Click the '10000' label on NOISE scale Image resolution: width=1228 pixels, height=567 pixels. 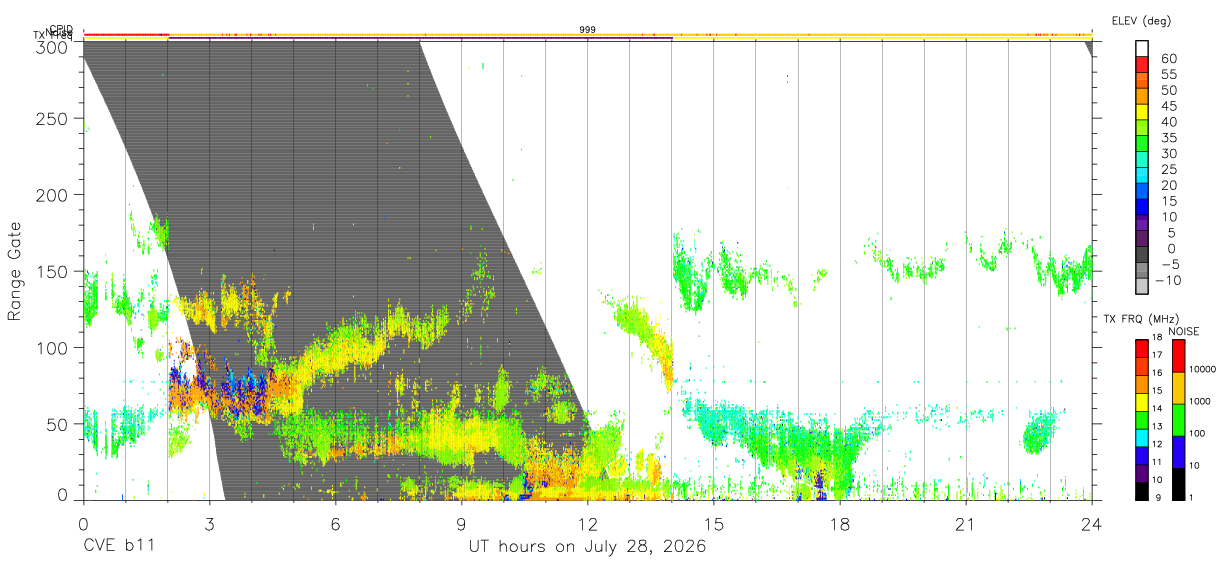pyautogui.click(x=1203, y=369)
